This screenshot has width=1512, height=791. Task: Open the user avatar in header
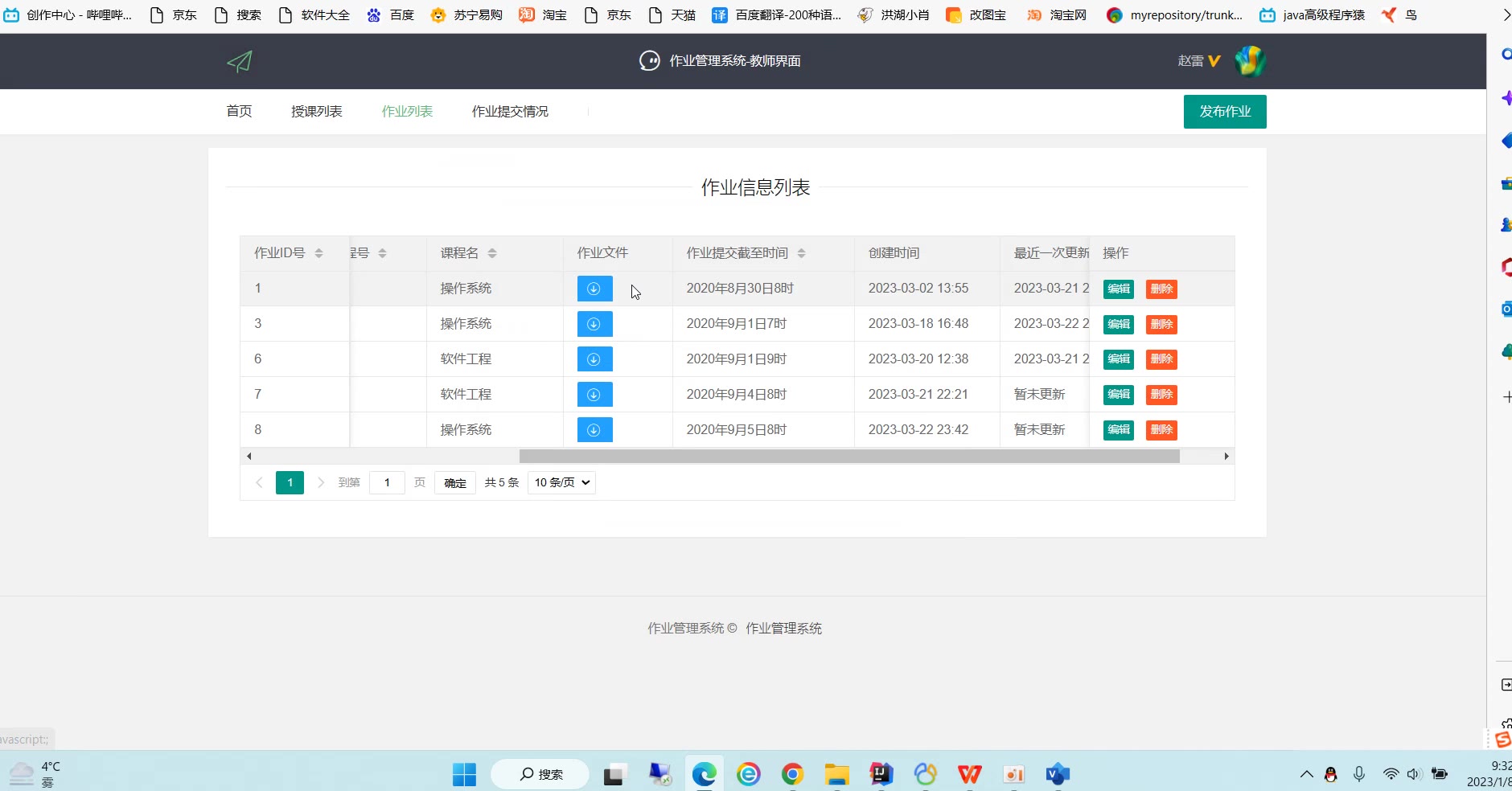[x=1250, y=61]
